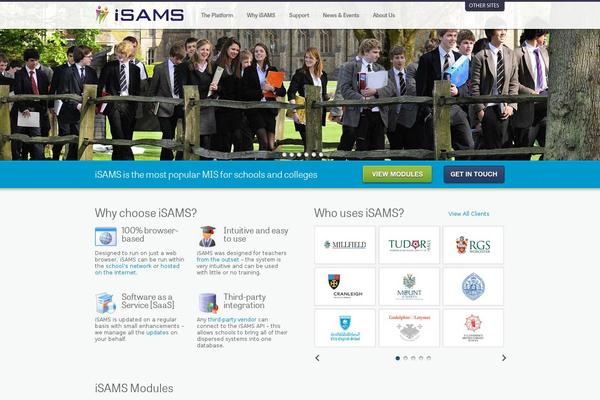600x400 pixels.
Task: Select second client carousel page dot
Action: click(405, 358)
